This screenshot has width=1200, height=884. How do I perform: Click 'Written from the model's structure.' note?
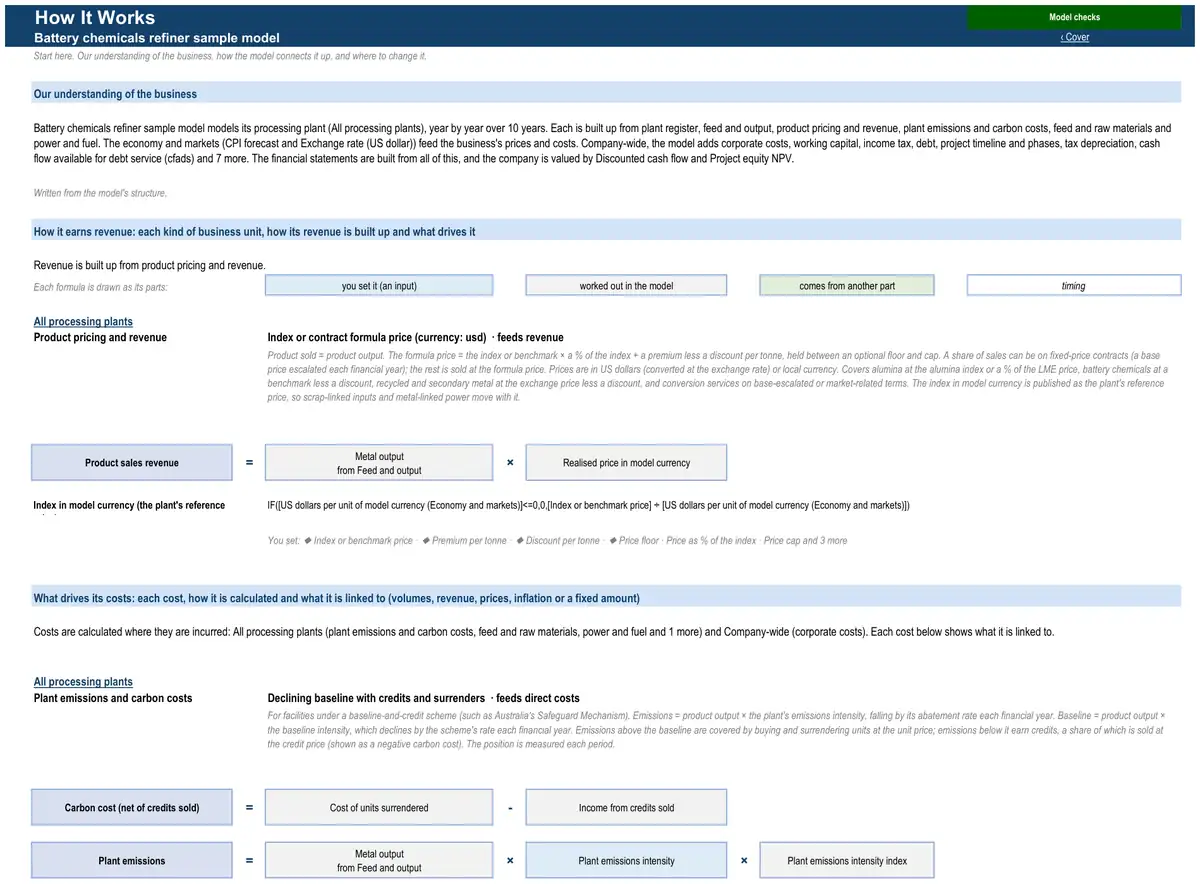pos(100,193)
